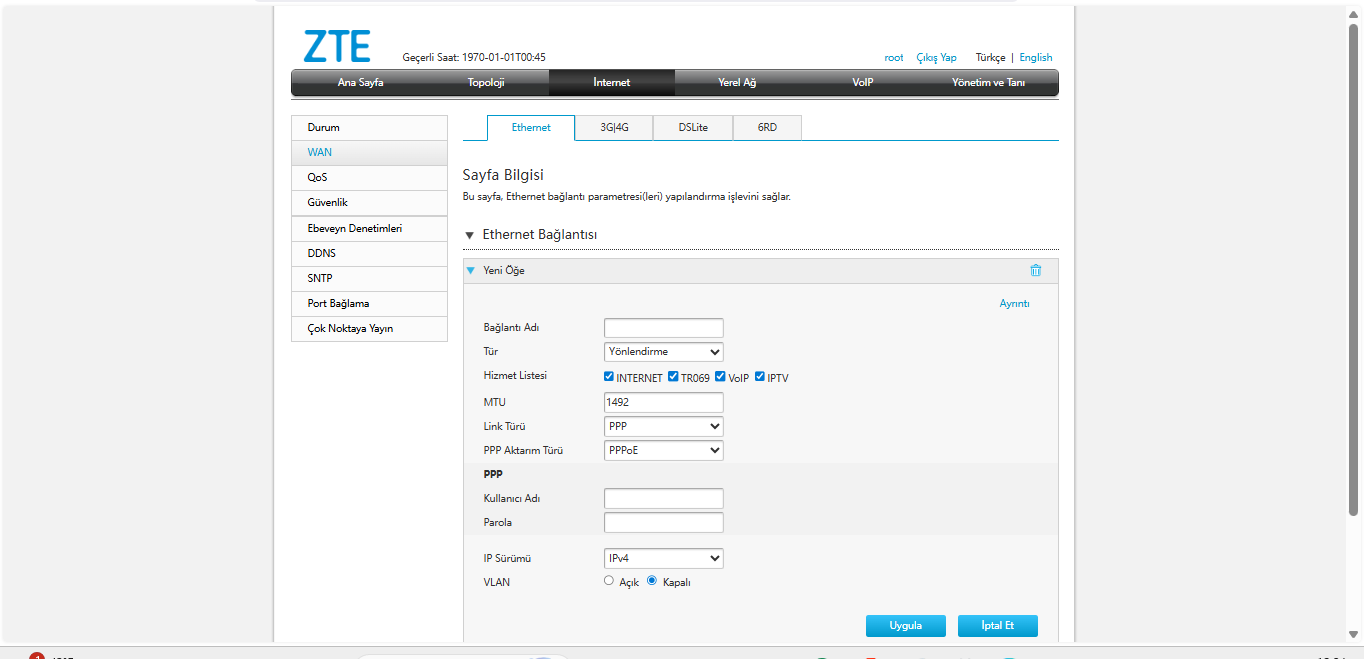
Task: Select the Türkçe language option
Action: click(991, 58)
